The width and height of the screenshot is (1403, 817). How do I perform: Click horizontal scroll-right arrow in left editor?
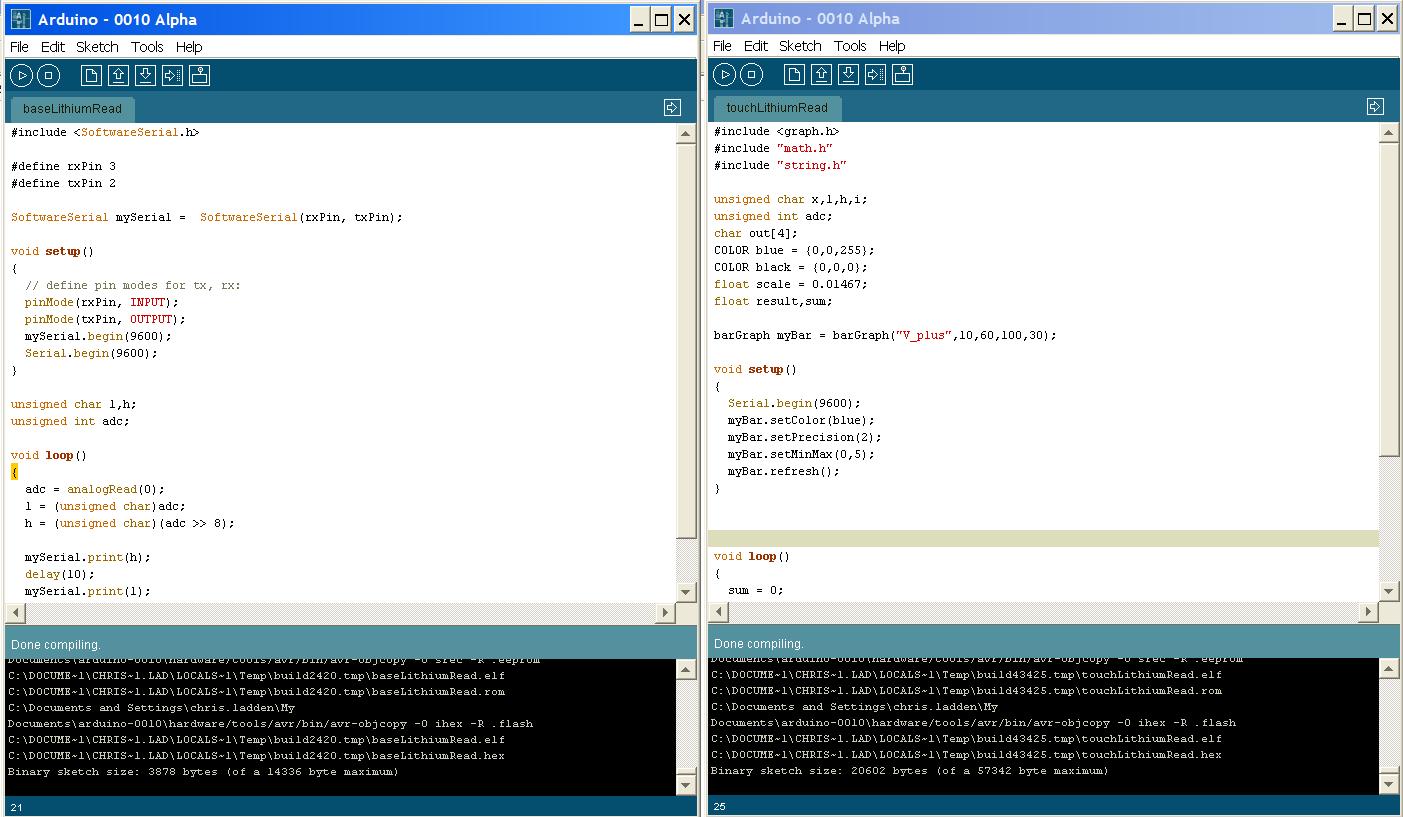(666, 612)
